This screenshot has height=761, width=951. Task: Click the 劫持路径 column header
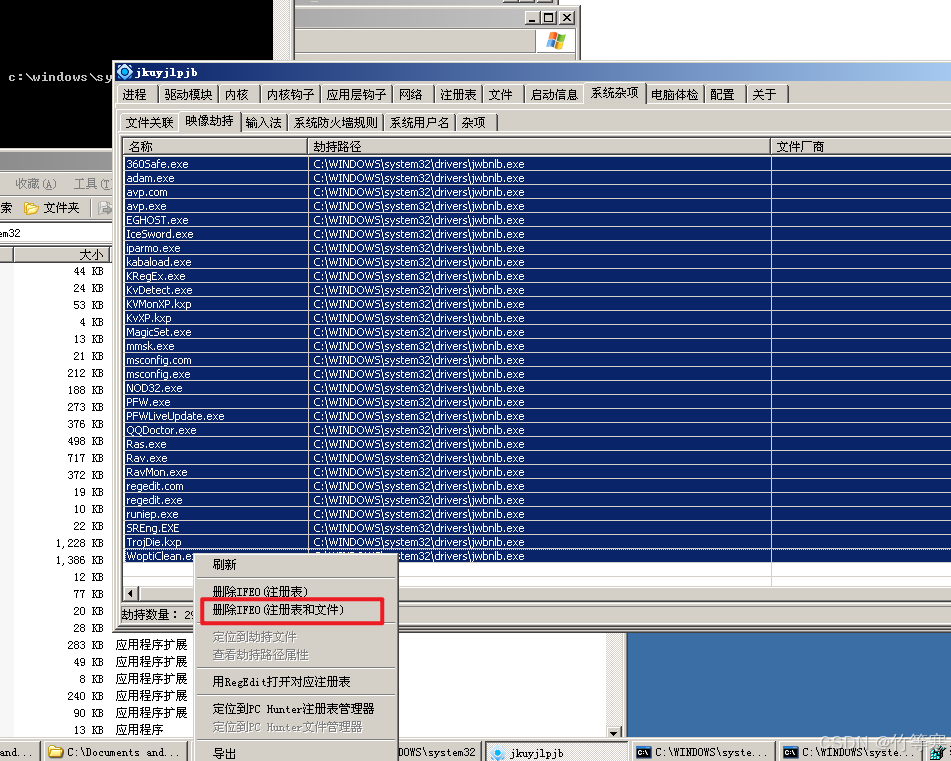coord(538,147)
